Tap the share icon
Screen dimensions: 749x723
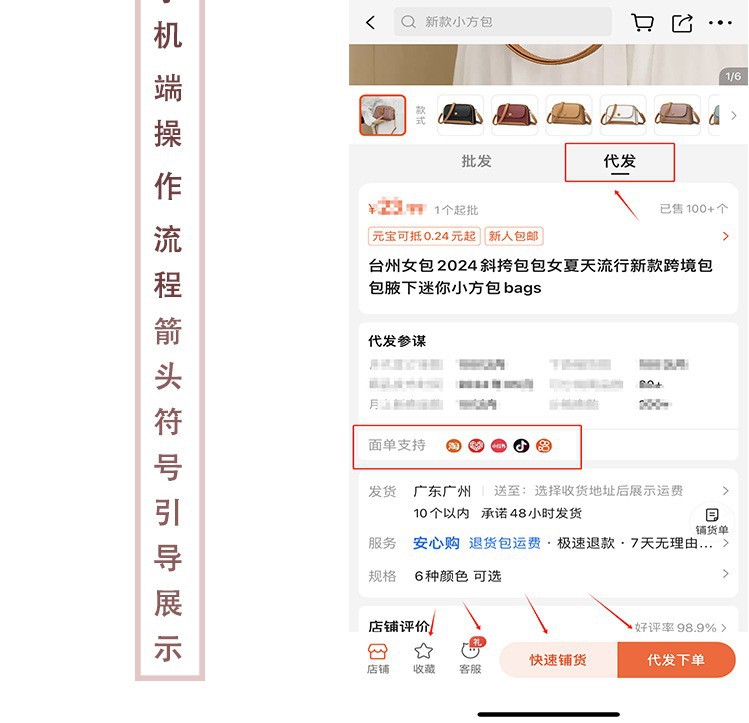click(682, 23)
